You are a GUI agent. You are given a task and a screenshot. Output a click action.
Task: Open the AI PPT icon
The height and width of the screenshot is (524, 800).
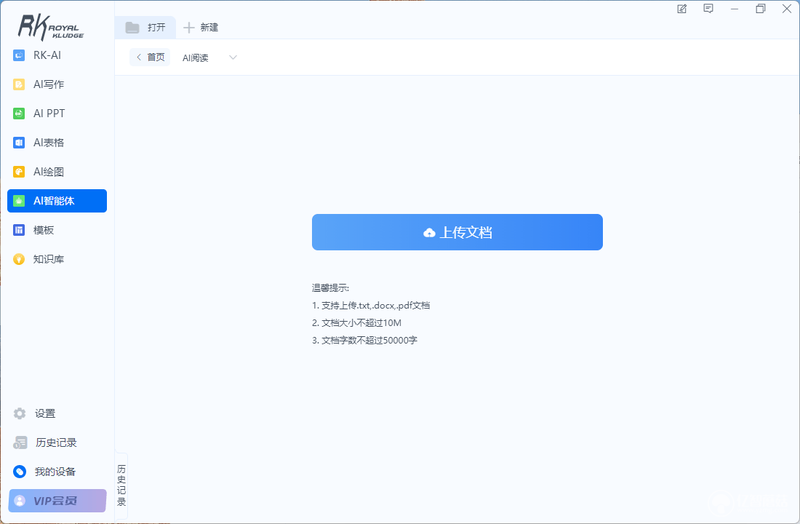point(19,113)
